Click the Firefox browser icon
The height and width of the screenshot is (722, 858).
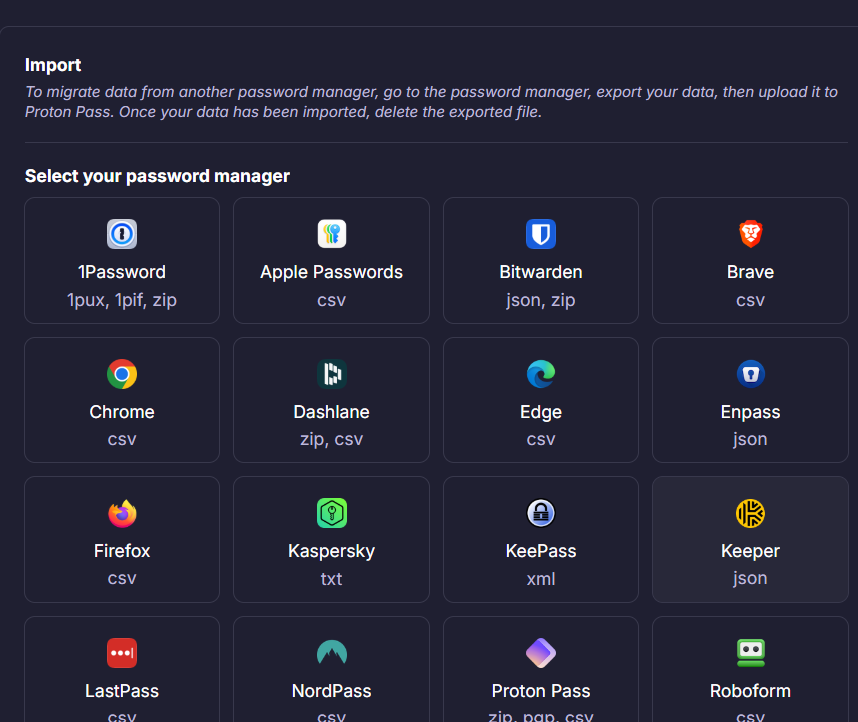(122, 513)
